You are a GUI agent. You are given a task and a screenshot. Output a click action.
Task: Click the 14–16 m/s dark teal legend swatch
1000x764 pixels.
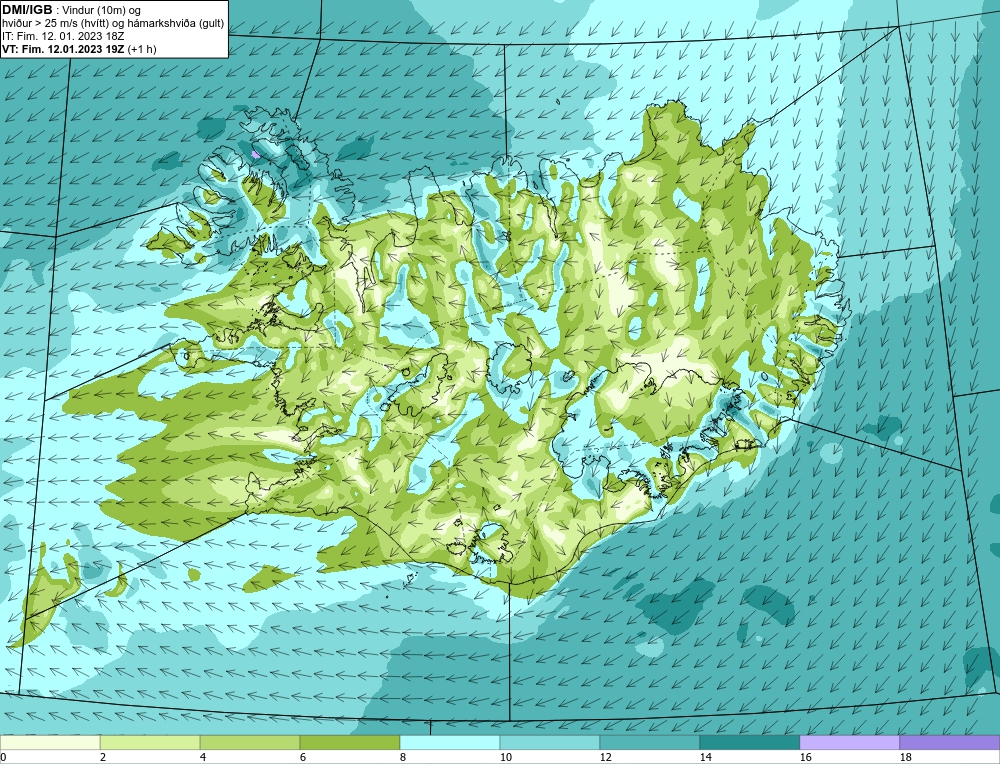tap(750, 742)
